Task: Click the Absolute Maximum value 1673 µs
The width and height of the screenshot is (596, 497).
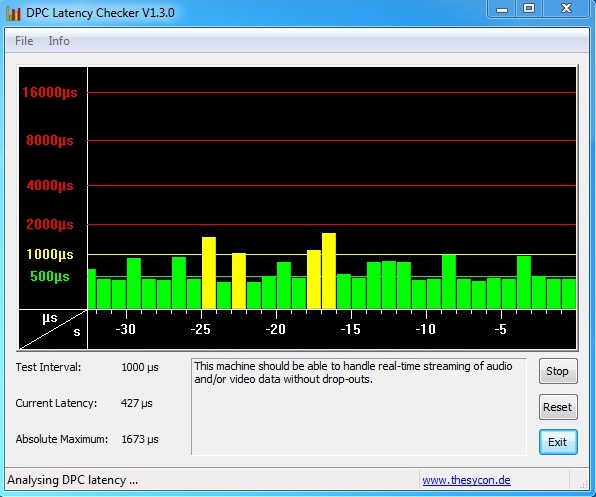Action: 140,439
